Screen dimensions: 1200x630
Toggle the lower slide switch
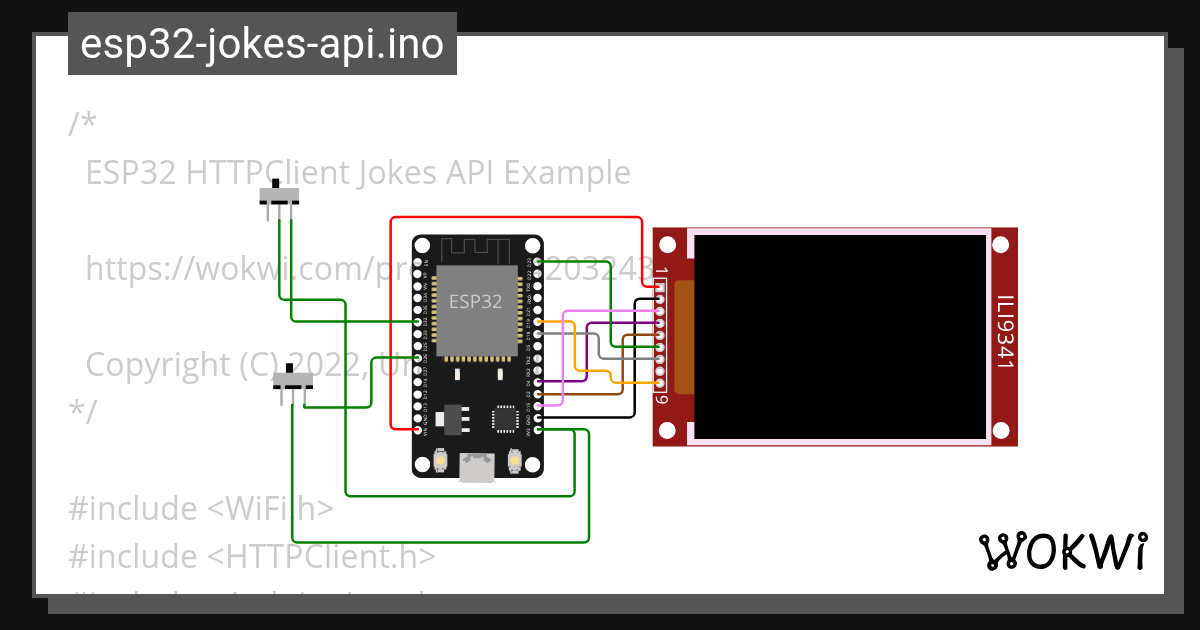pos(292,380)
